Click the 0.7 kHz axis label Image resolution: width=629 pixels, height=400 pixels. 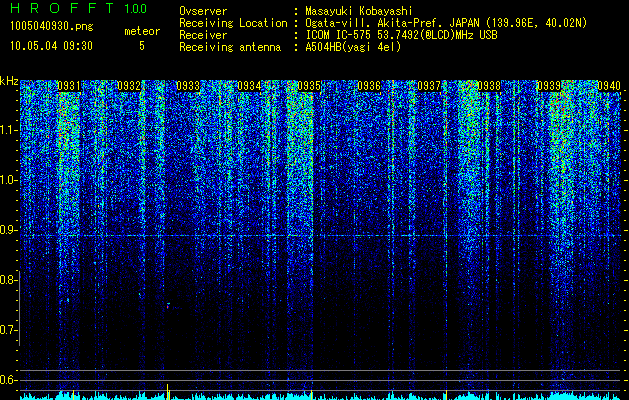click(x=8, y=330)
